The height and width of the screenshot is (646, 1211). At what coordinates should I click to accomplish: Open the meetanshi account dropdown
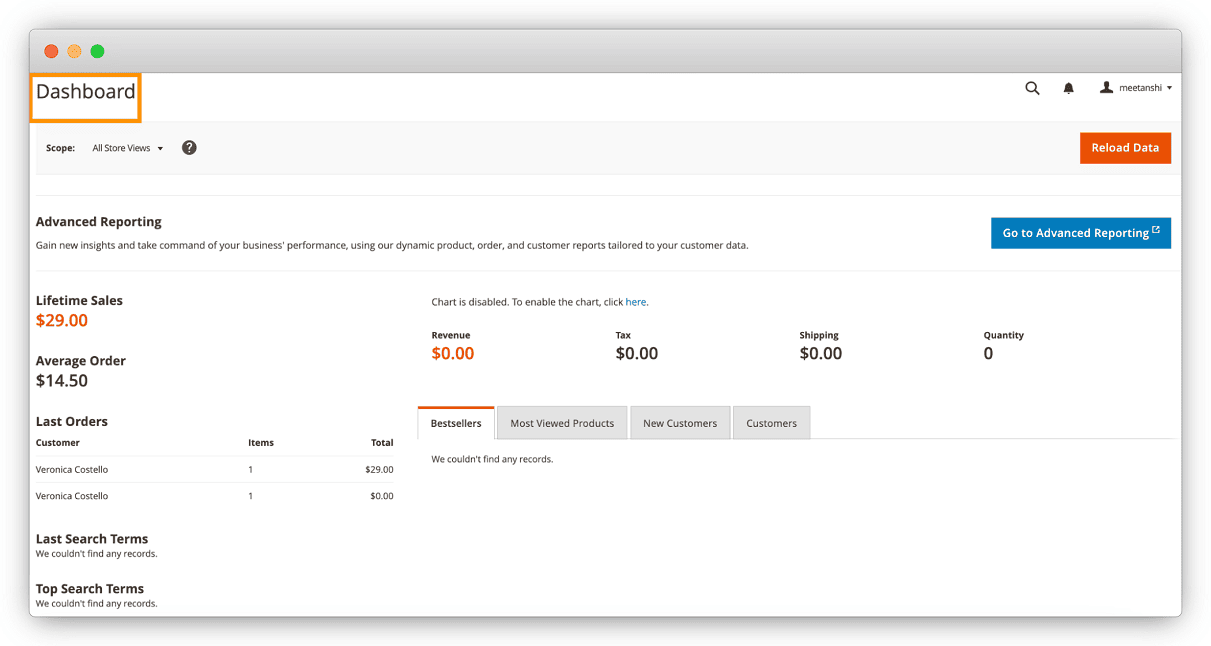click(1136, 88)
